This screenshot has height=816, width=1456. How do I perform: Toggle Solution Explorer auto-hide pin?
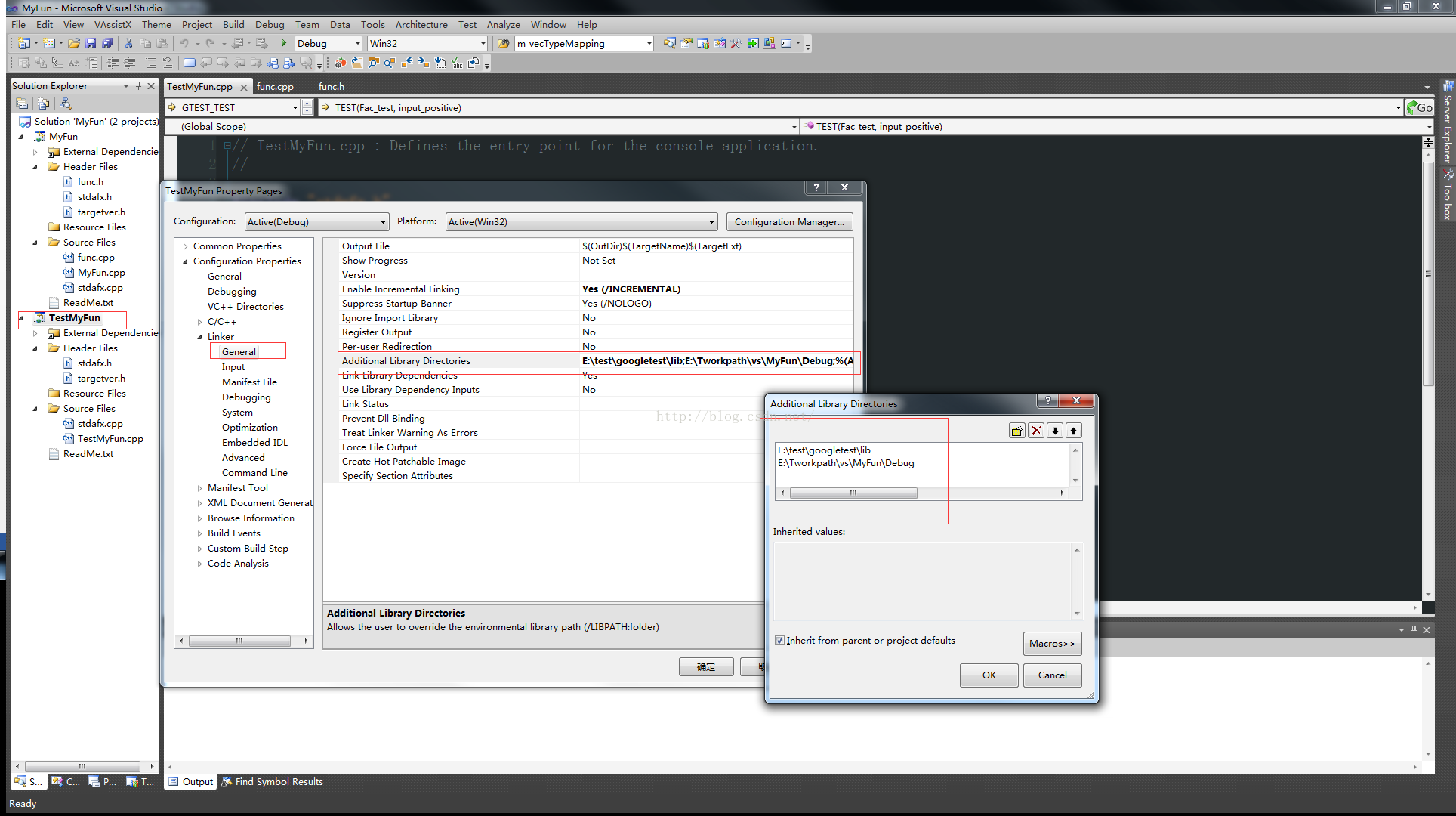138,86
